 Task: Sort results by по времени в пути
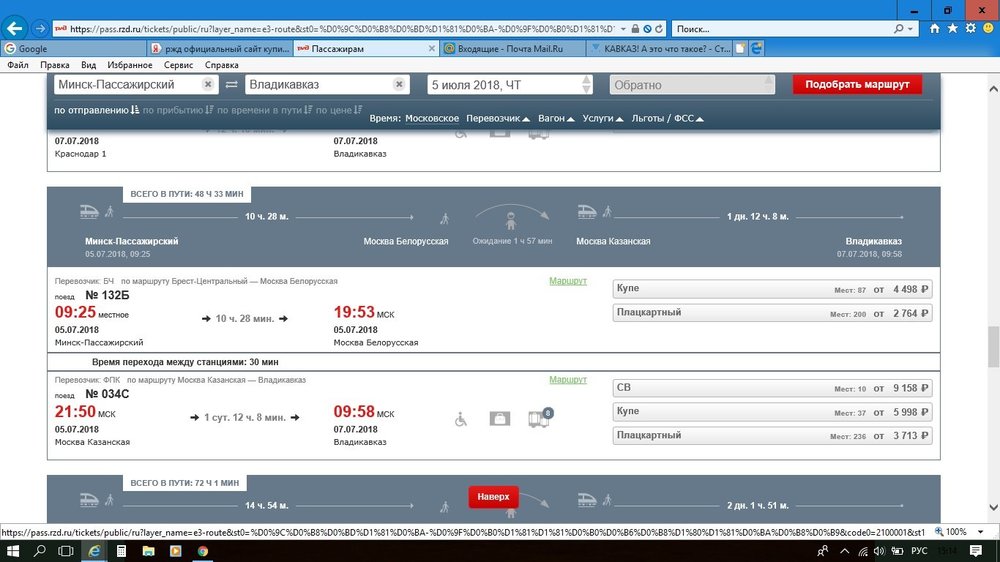click(260, 110)
